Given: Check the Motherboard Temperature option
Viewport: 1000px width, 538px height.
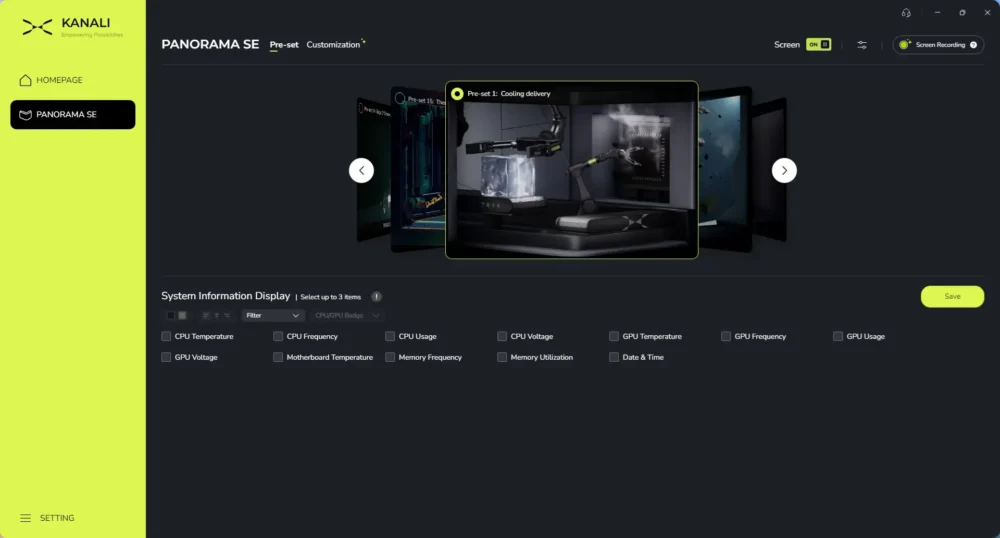Looking at the screenshot, I should (x=278, y=358).
